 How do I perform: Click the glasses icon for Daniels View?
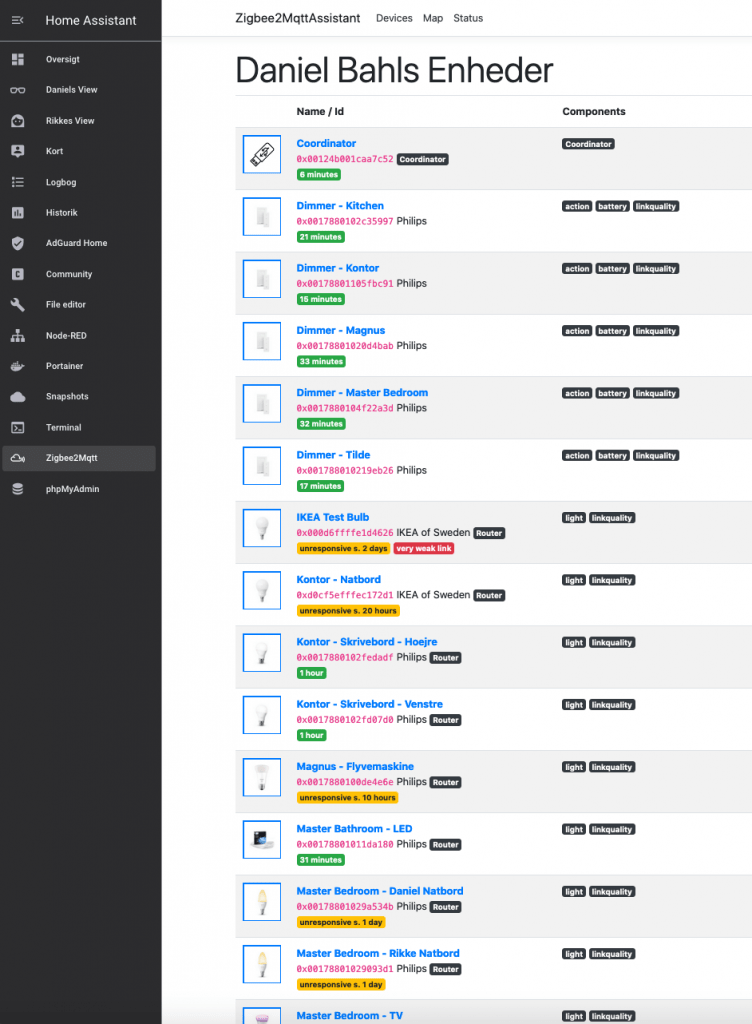click(18, 90)
